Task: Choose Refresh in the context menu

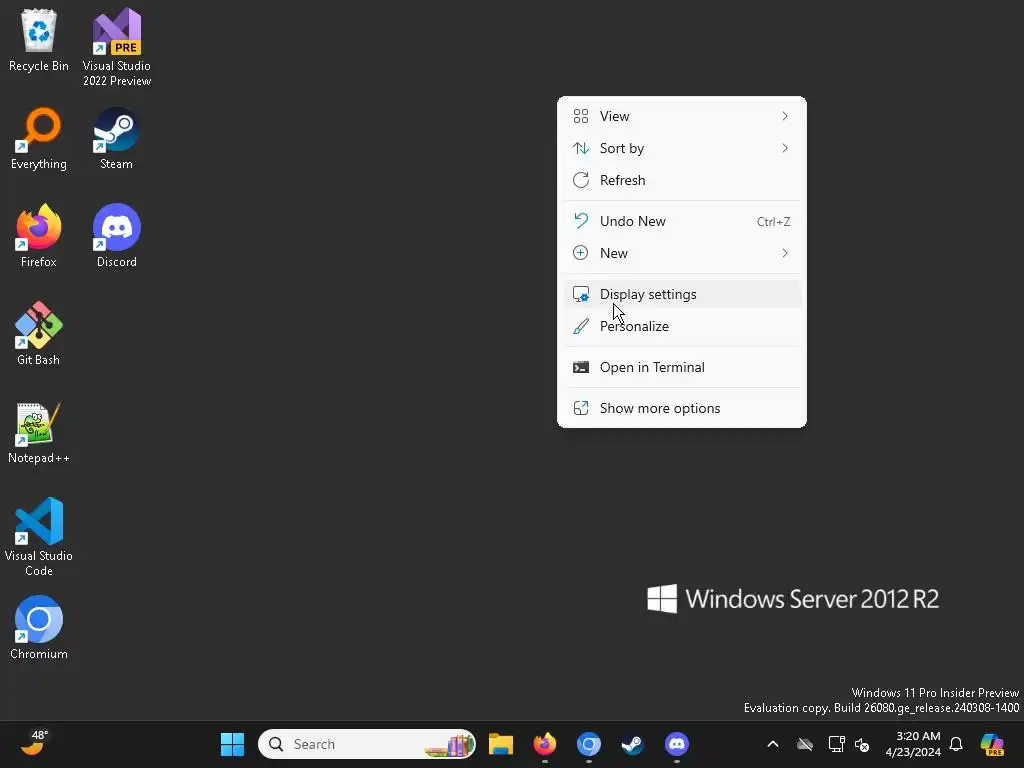Action: click(x=682, y=180)
